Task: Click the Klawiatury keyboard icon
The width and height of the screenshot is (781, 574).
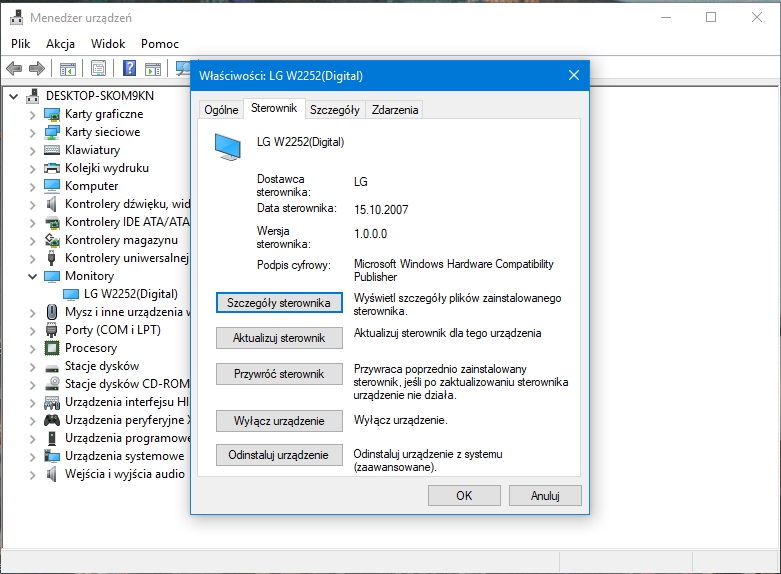Action: (x=52, y=150)
